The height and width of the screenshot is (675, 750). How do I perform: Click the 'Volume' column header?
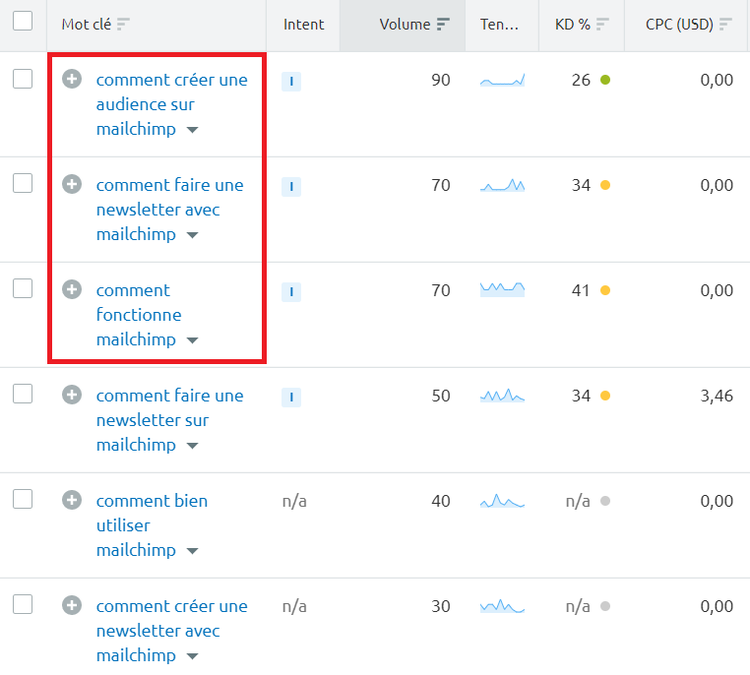tap(405, 24)
